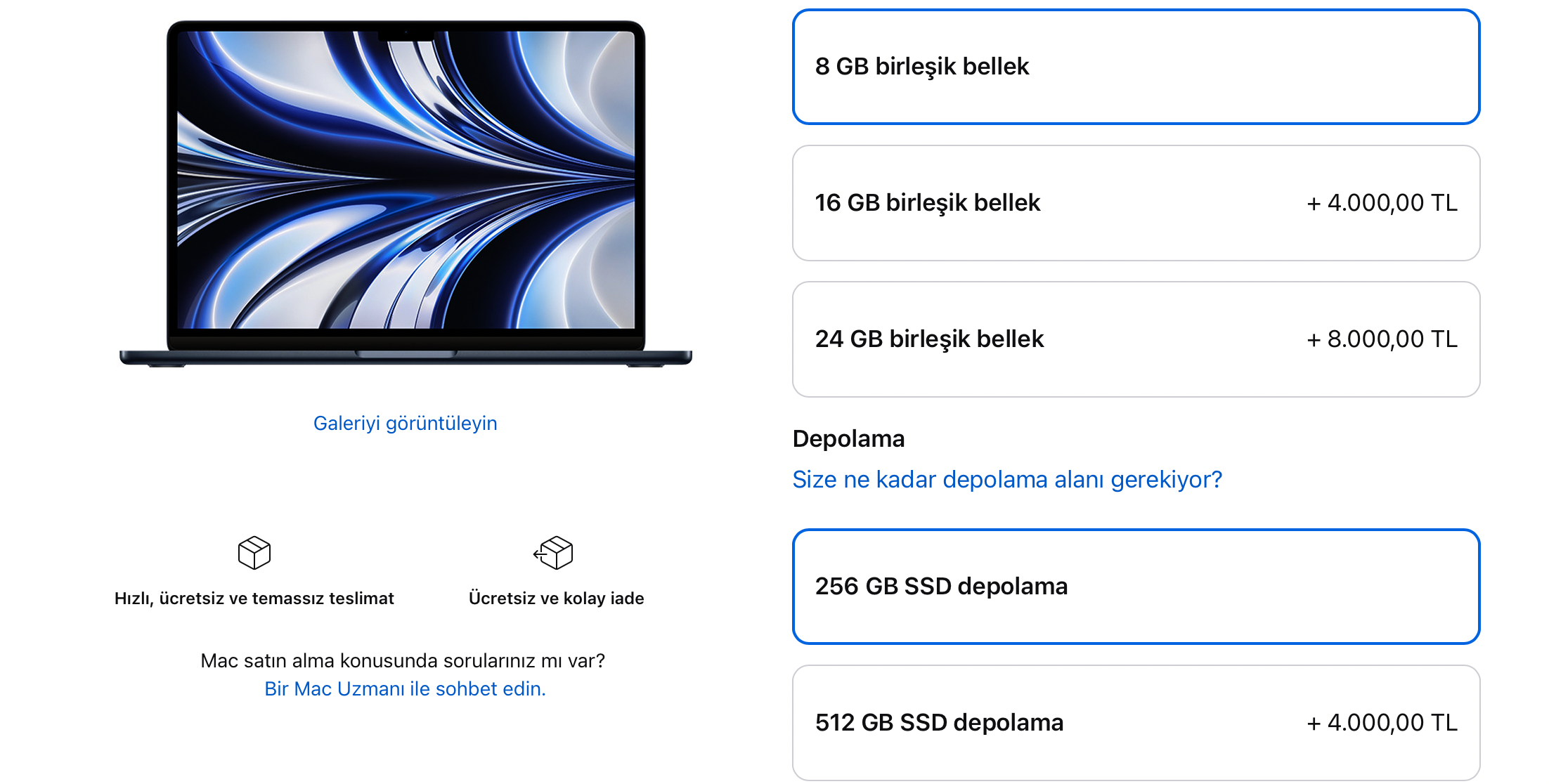This screenshot has height=784, width=1549.
Task: Click the delivery box icon
Action: click(254, 553)
